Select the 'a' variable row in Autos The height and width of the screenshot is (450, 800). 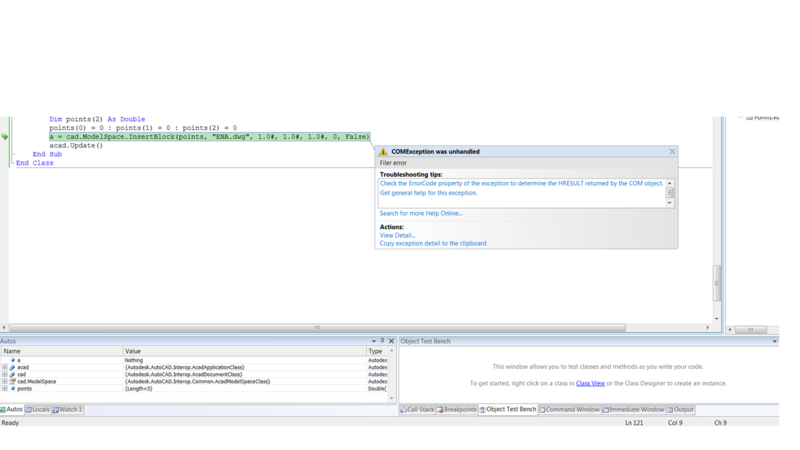pyautogui.click(x=194, y=360)
